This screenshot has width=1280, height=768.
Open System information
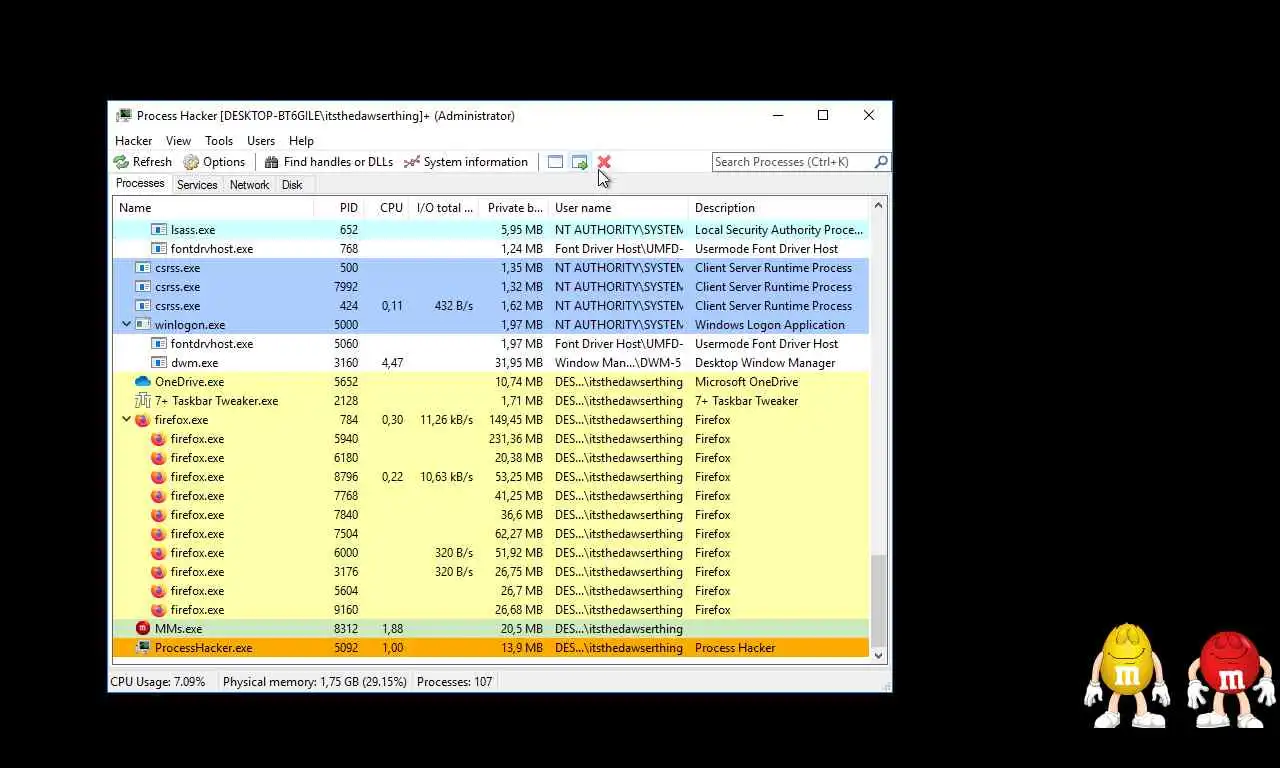tap(466, 162)
